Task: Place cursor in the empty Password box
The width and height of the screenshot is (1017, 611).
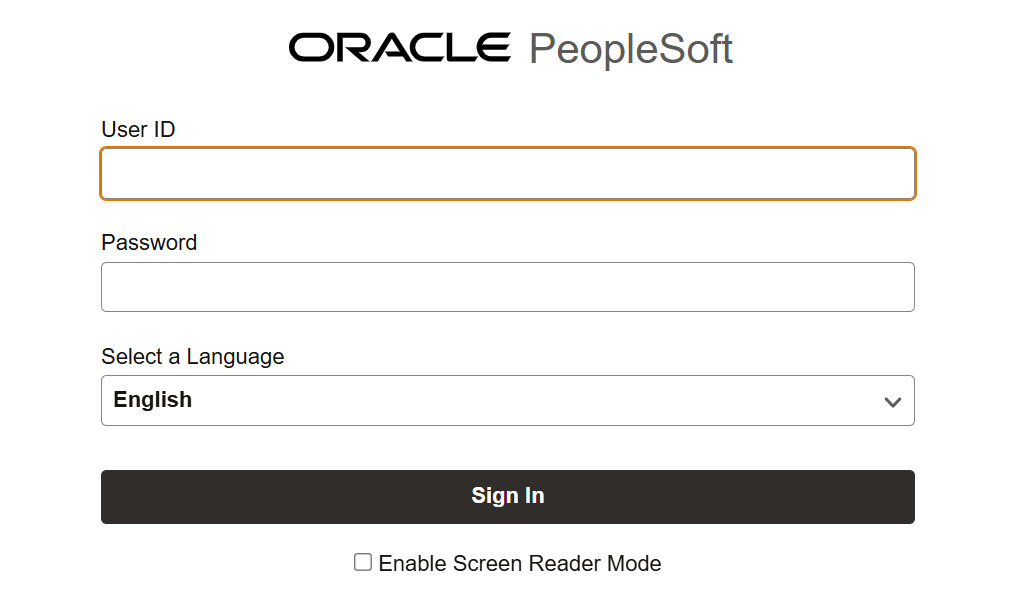Action: pos(508,287)
